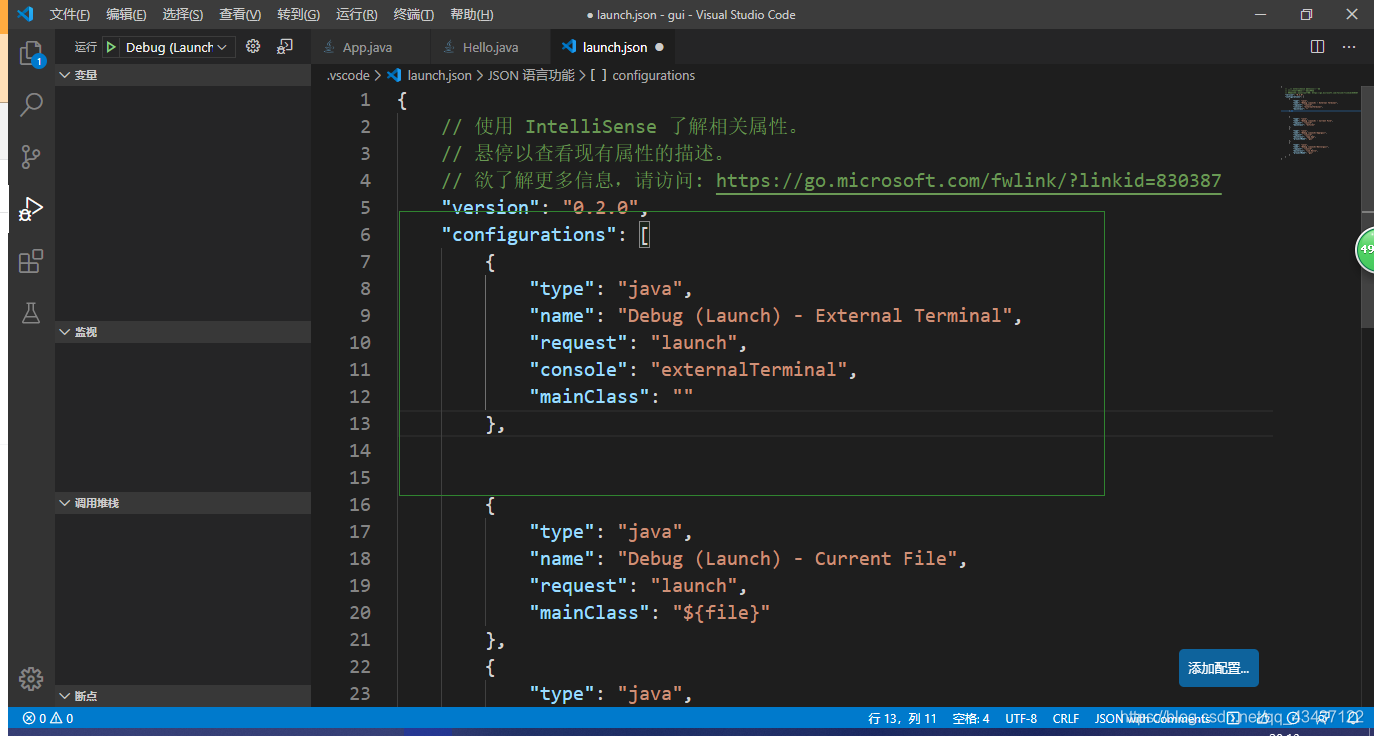Switch to the Hello.java tab
This screenshot has width=1374, height=736.
(490, 47)
